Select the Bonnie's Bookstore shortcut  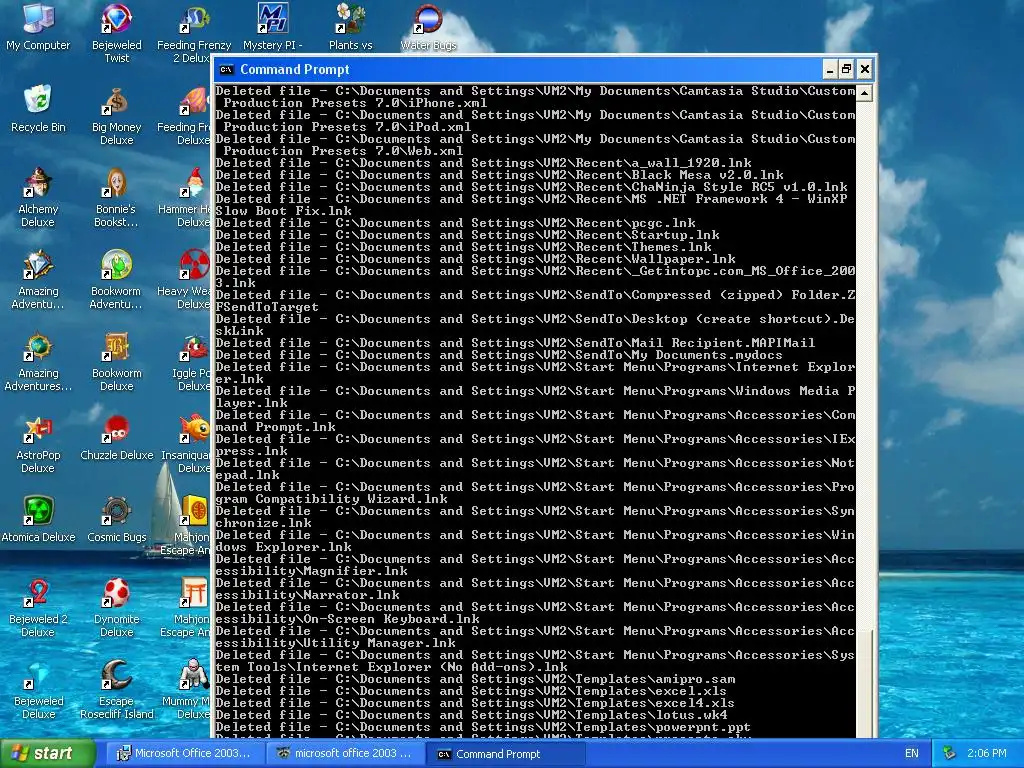click(x=116, y=197)
